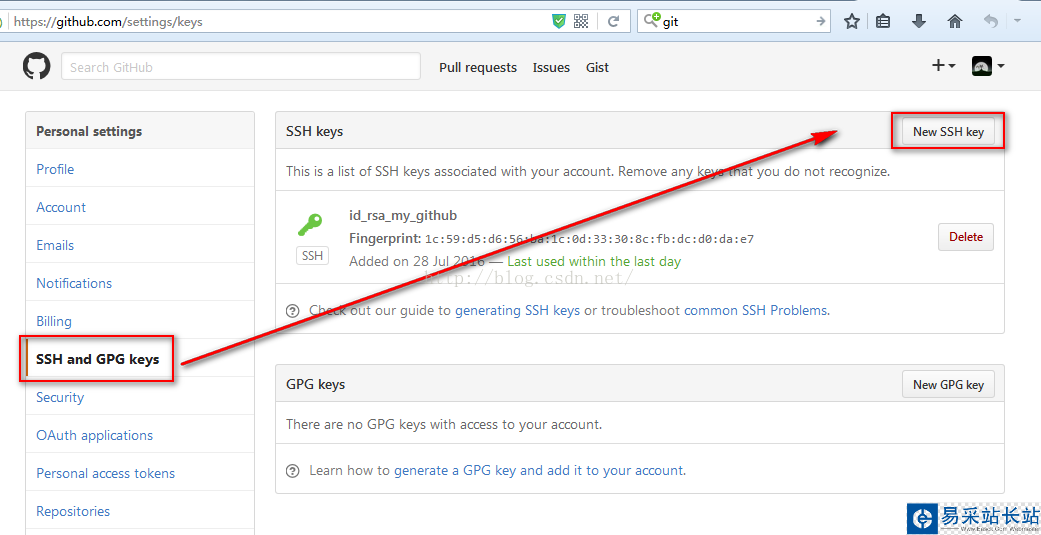Open the user avatar menu
1041x535 pixels.
coord(988,66)
